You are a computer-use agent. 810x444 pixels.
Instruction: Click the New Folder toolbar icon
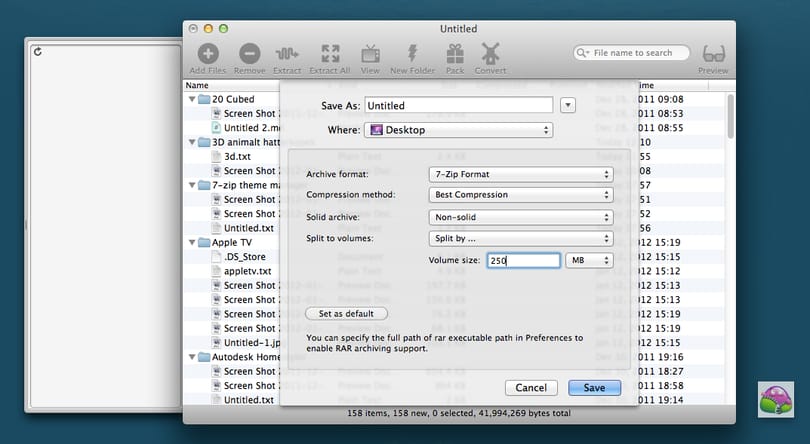pos(412,53)
